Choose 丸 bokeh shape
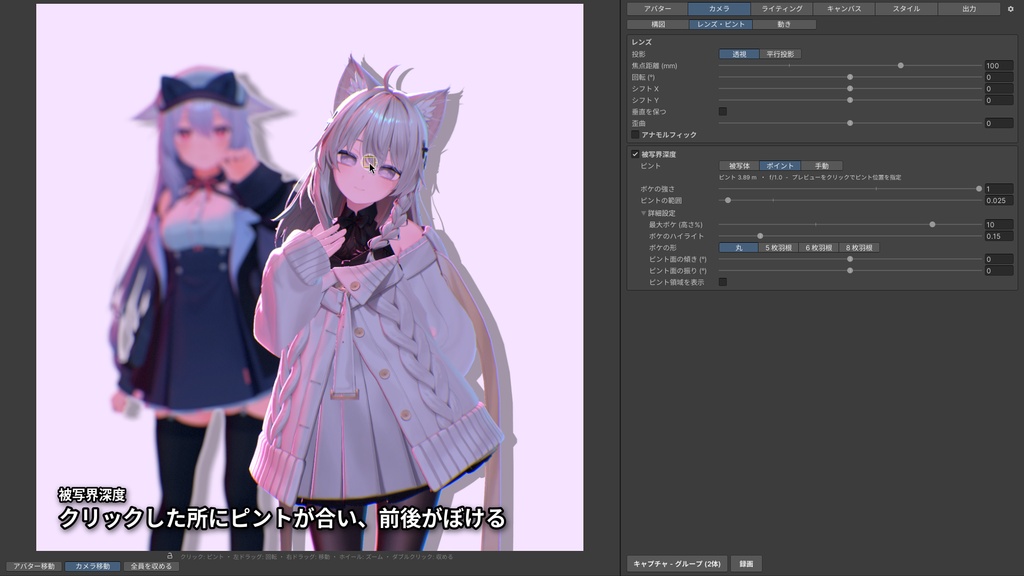 pos(739,248)
